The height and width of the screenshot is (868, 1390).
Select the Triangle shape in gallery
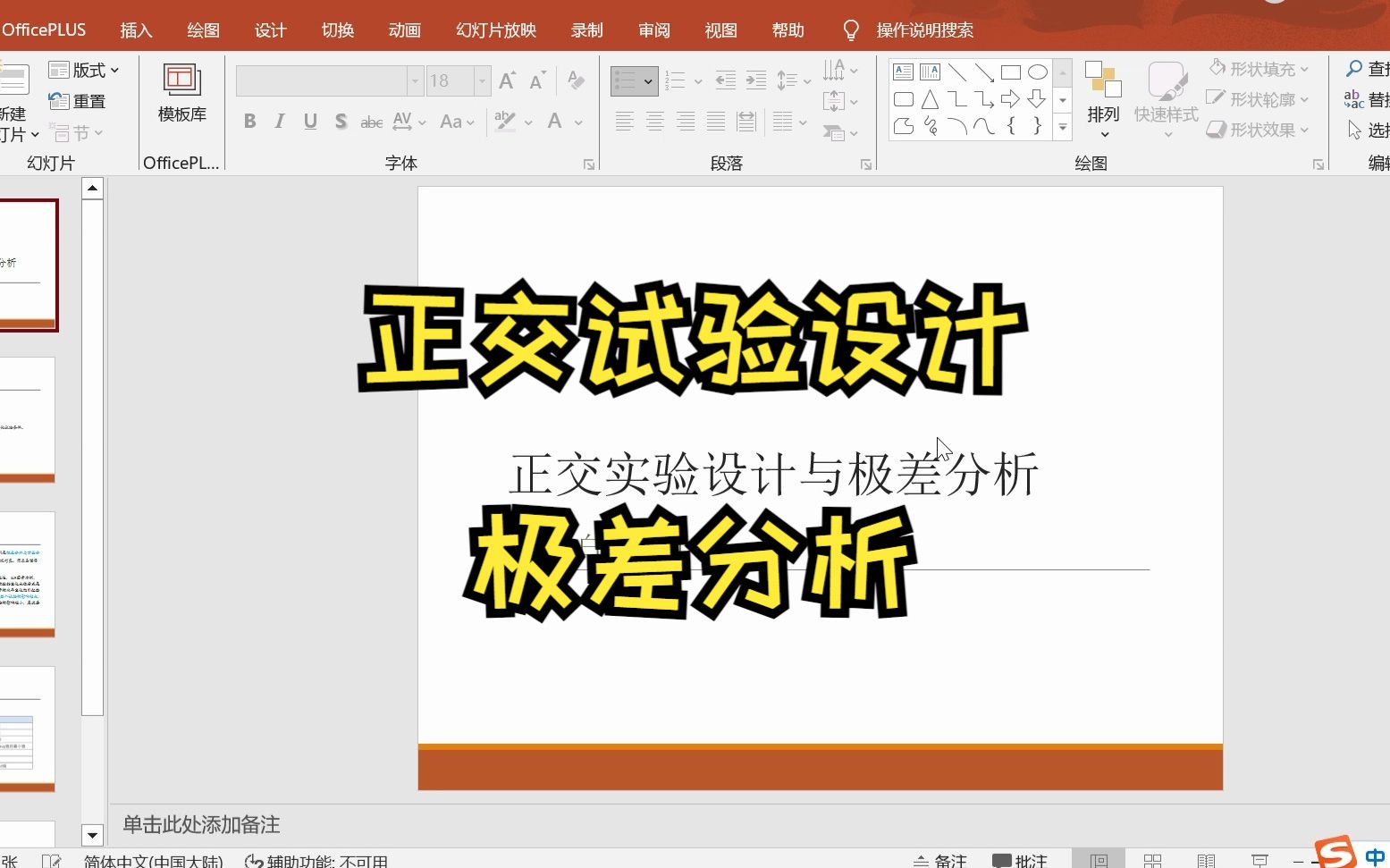931,99
